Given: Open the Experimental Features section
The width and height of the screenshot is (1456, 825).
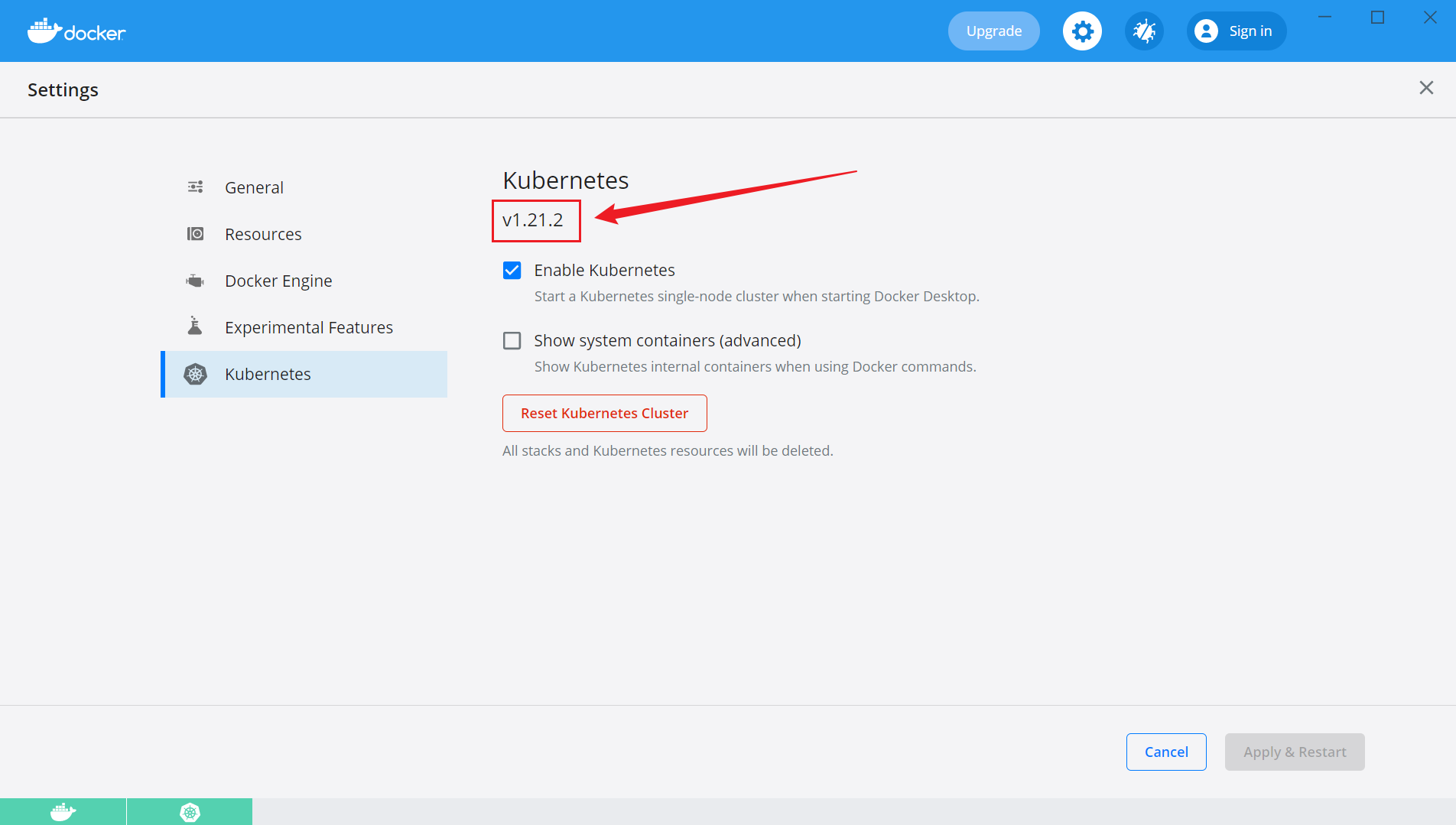Looking at the screenshot, I should [x=304, y=327].
